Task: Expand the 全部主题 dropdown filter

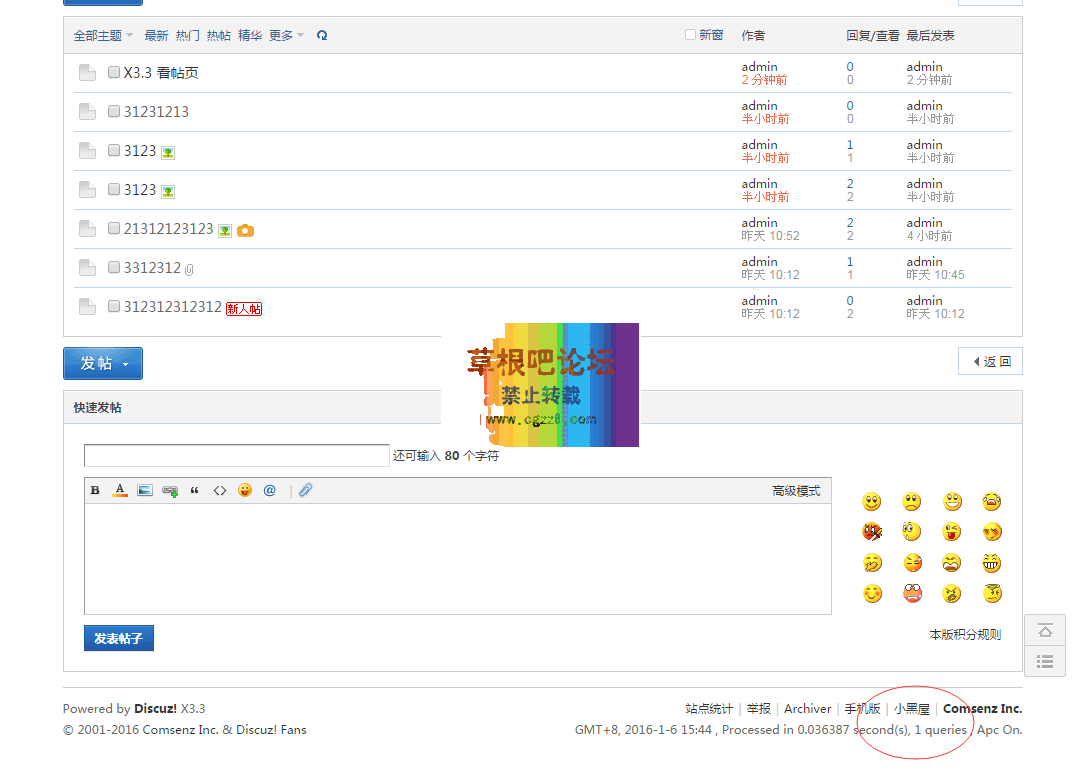Action: click(x=103, y=35)
